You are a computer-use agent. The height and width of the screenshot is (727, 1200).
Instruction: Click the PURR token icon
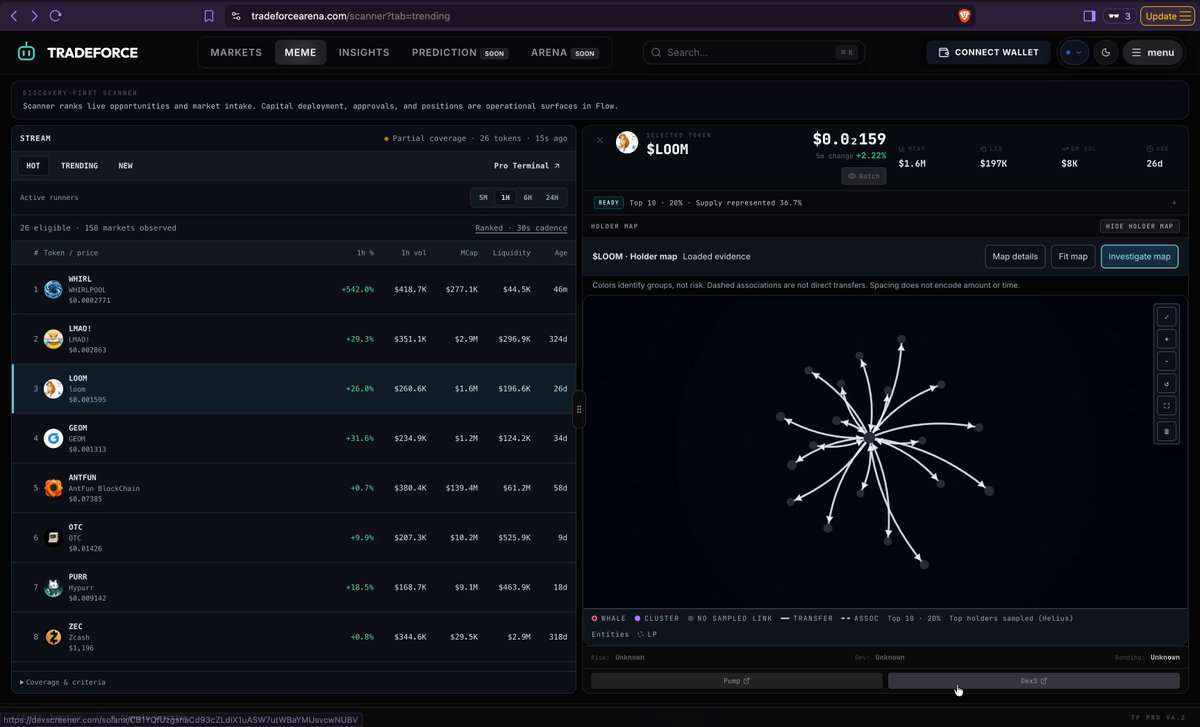coord(53,587)
